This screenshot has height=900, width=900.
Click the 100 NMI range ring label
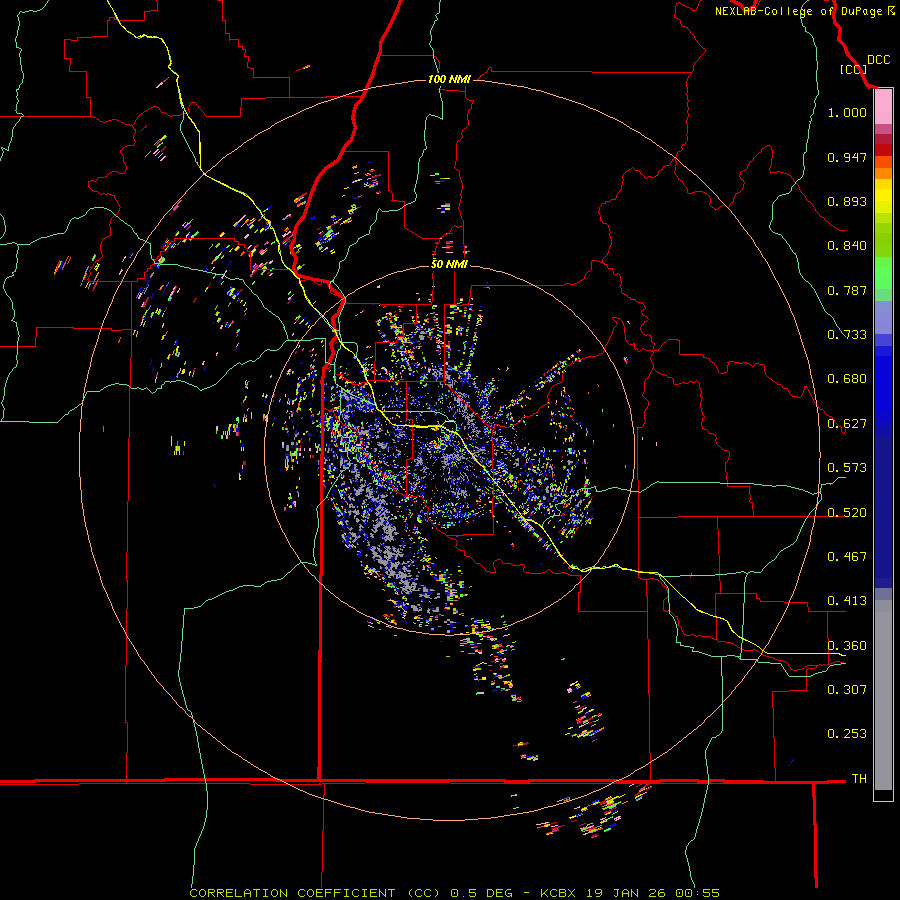coord(449,79)
